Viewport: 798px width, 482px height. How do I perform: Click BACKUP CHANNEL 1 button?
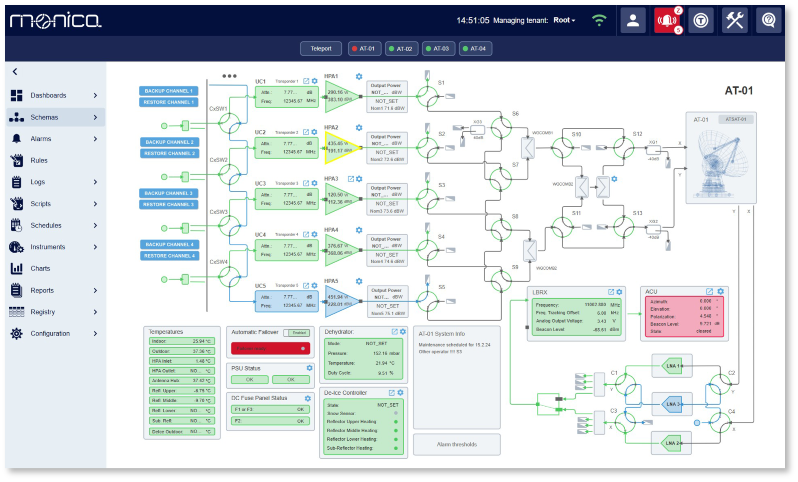168,91
